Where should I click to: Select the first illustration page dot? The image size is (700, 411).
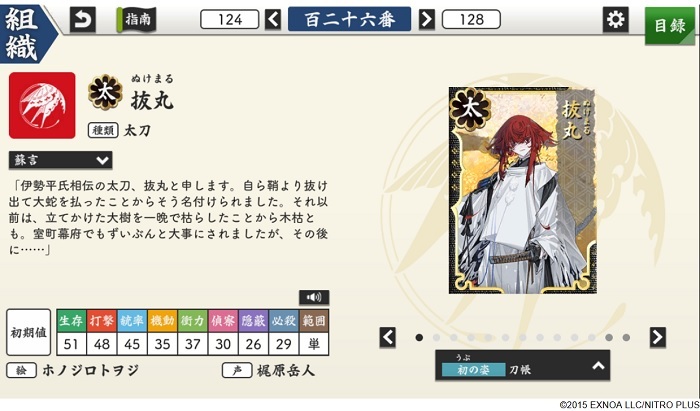(419, 337)
